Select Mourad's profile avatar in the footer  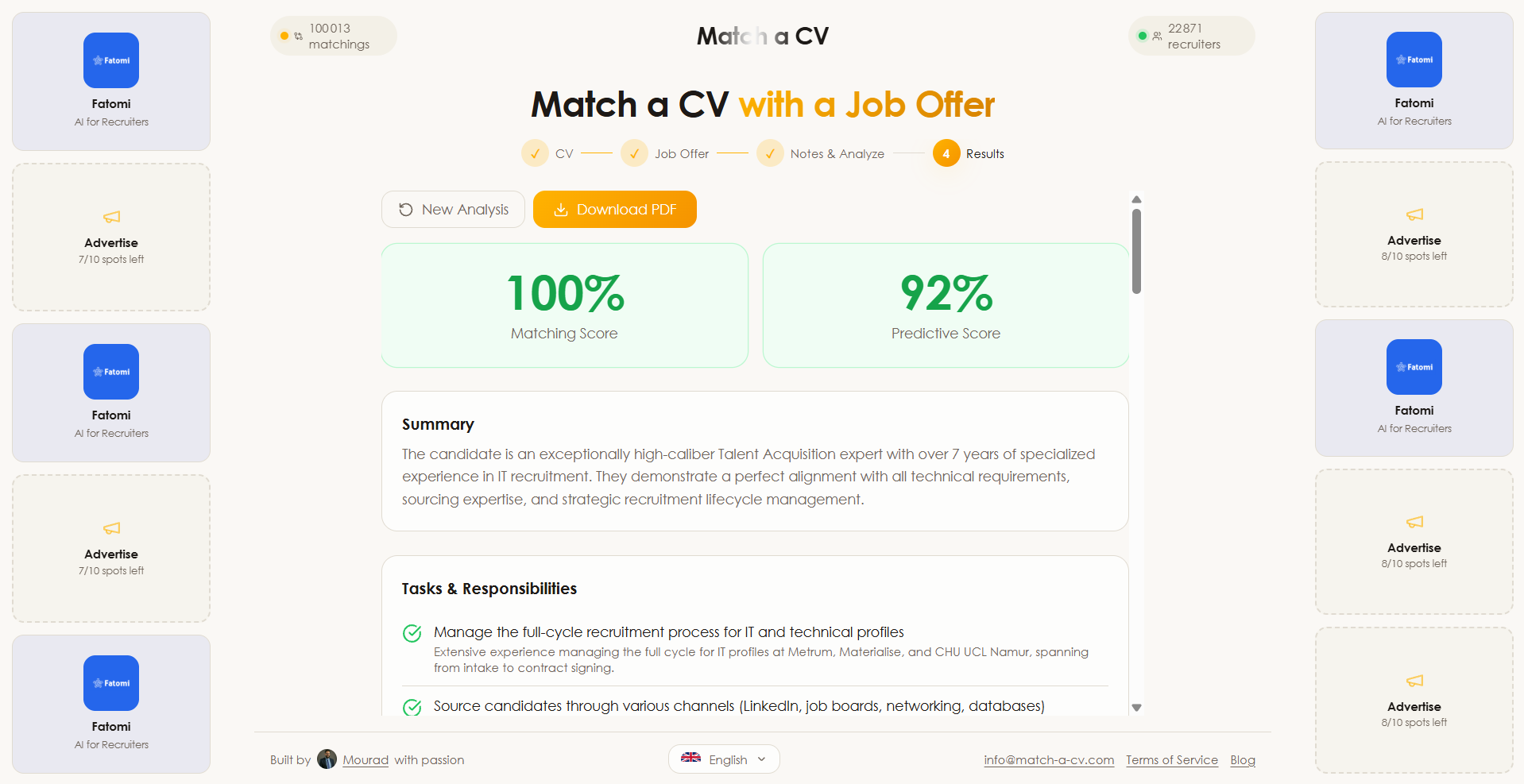coord(327,759)
